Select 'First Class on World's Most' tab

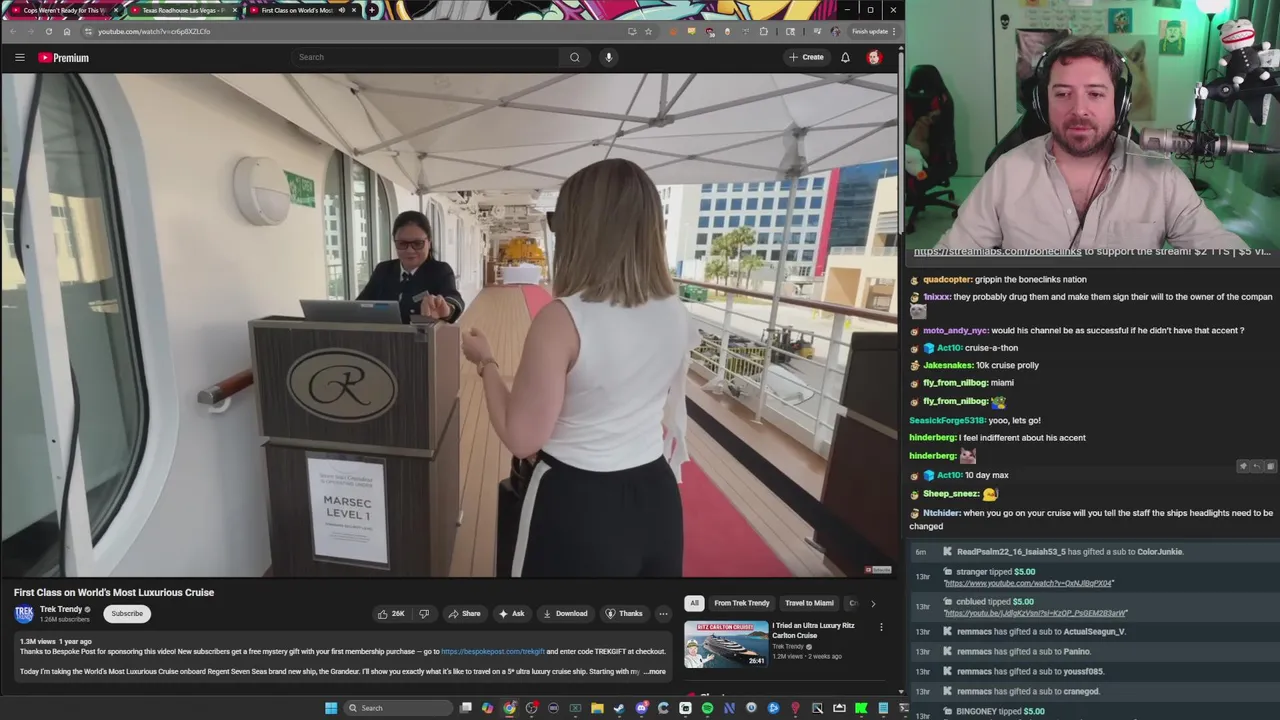[302, 10]
